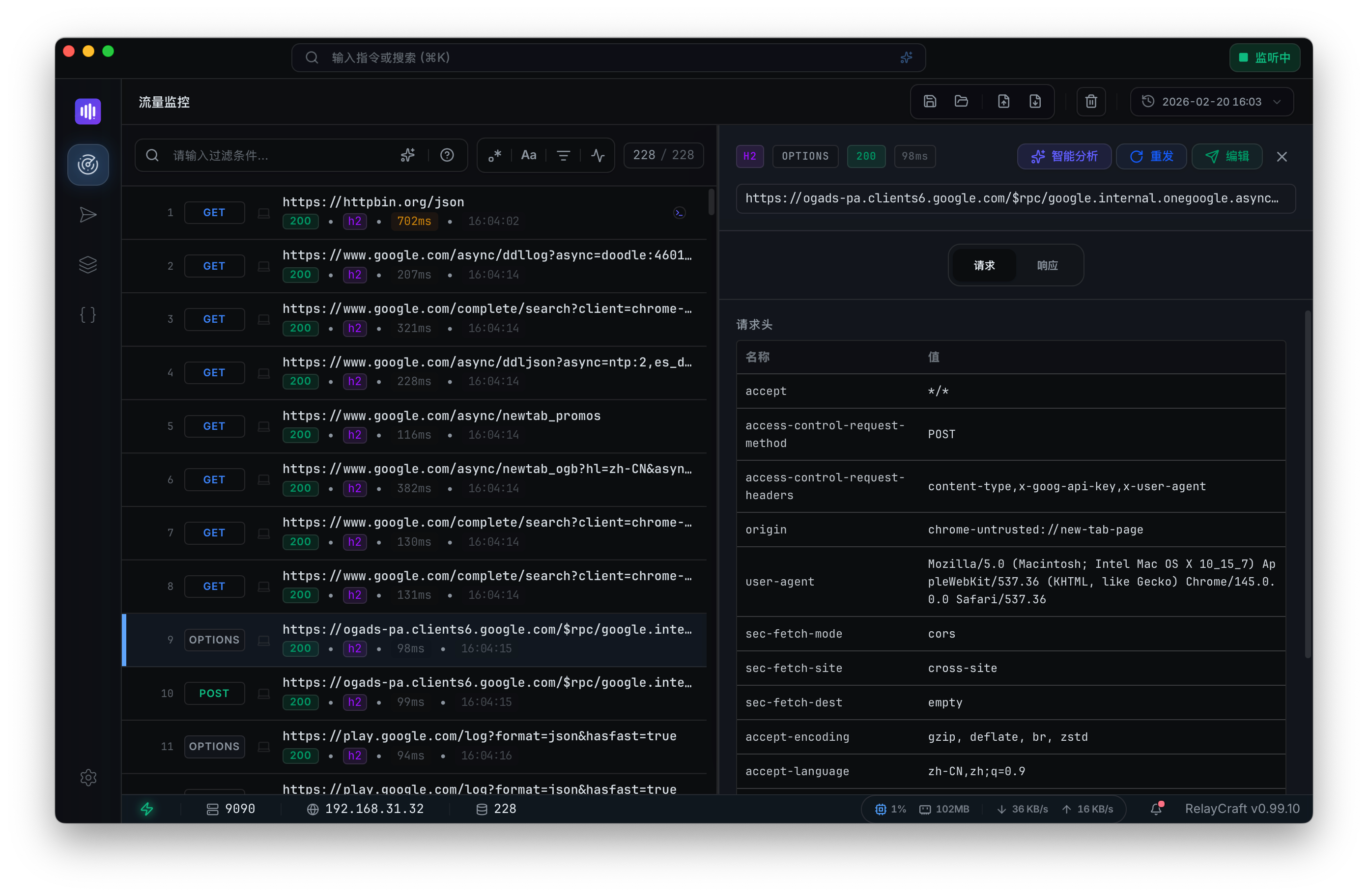Click the 智能分析 button

(x=1064, y=156)
